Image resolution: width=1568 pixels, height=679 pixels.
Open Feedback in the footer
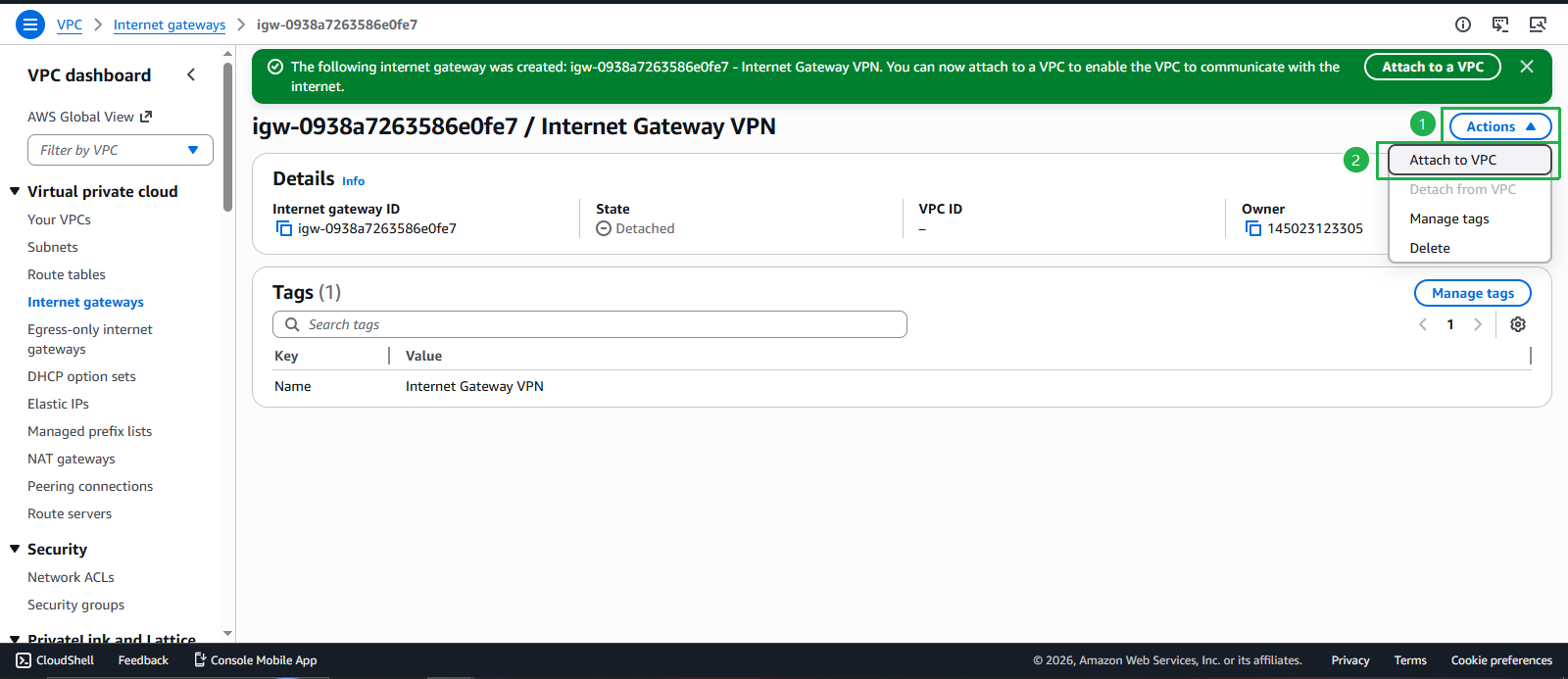[143, 660]
